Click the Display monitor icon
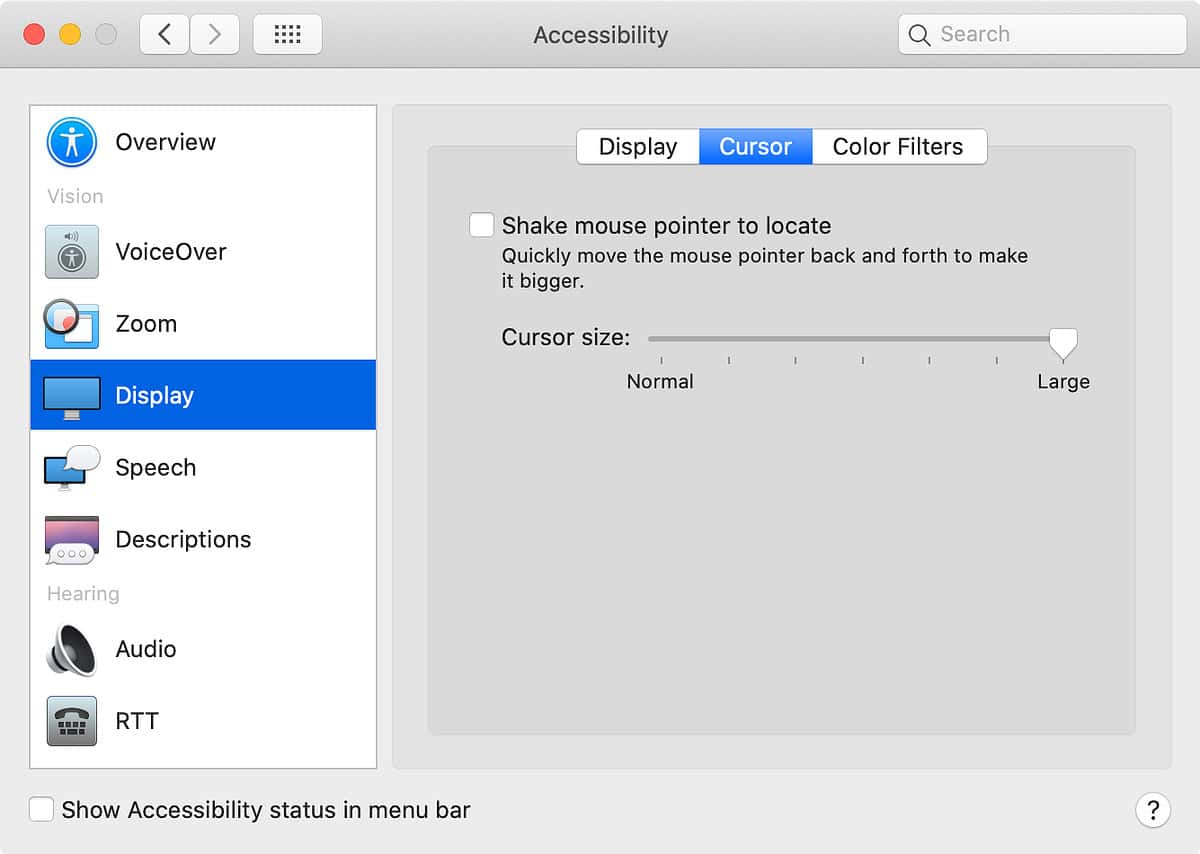 point(71,396)
